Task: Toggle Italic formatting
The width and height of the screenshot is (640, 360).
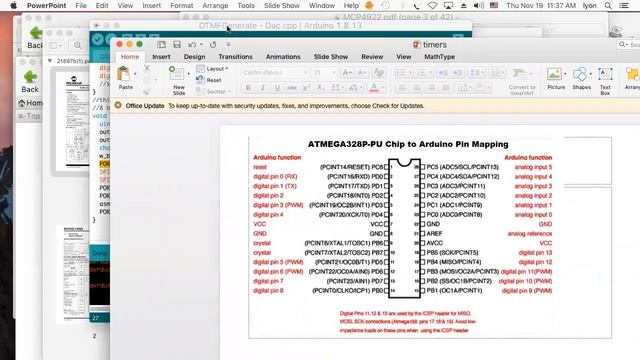Action: [263, 87]
